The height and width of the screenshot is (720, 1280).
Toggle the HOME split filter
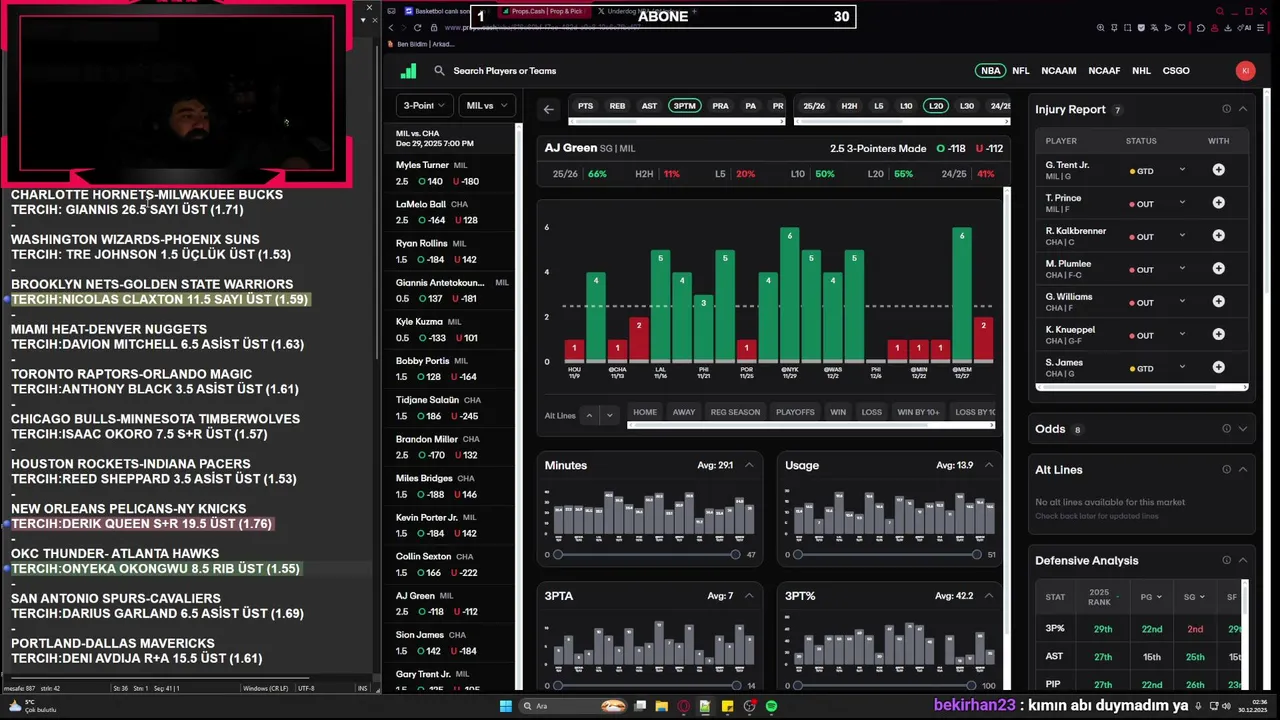[x=645, y=412]
